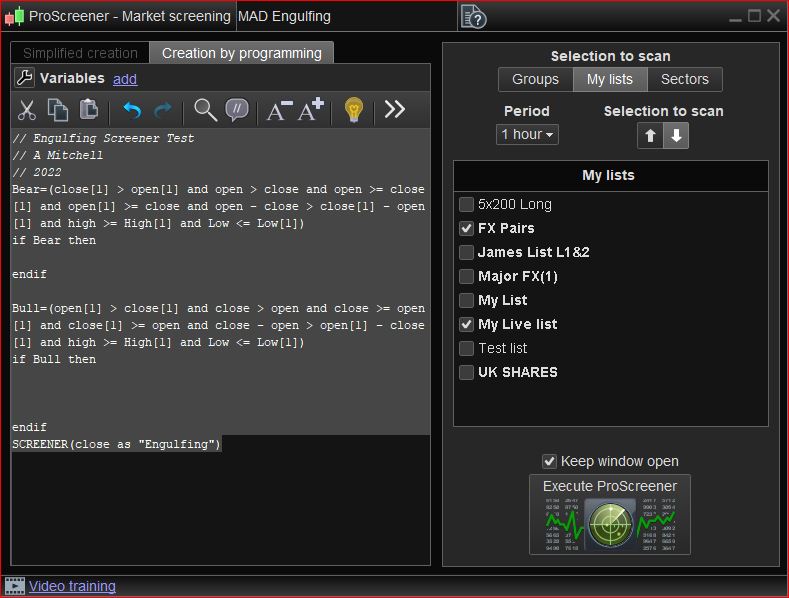Click the Cut scissors icon
789x598 pixels.
(x=27, y=110)
